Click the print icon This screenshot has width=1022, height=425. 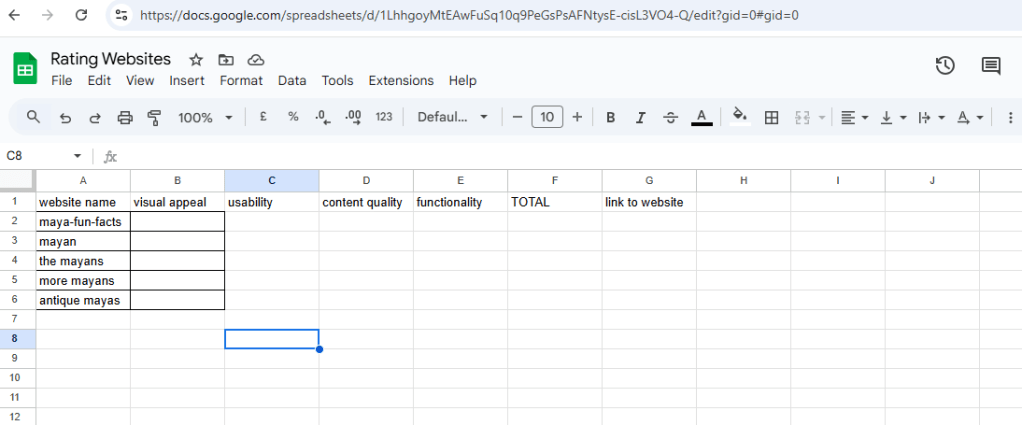[125, 117]
